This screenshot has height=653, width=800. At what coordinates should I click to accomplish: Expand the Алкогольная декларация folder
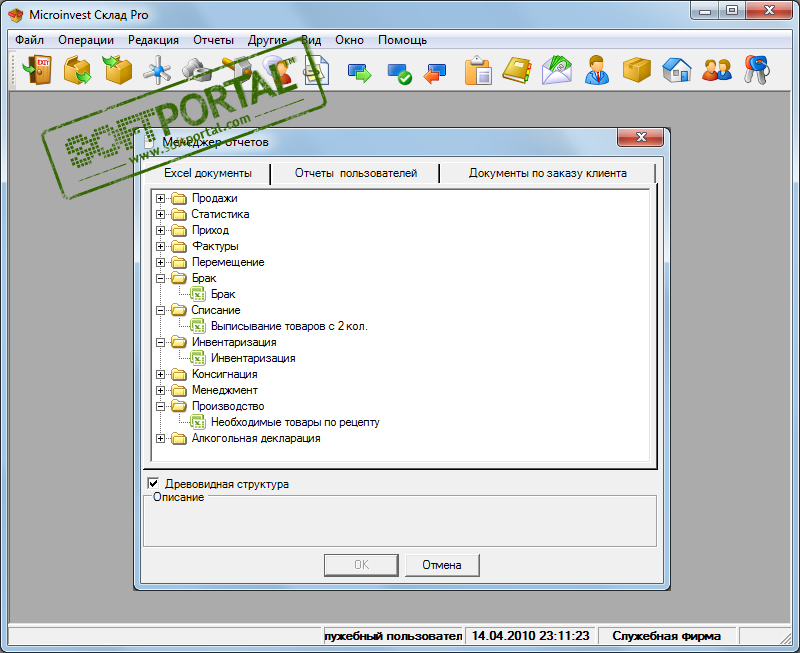point(160,438)
